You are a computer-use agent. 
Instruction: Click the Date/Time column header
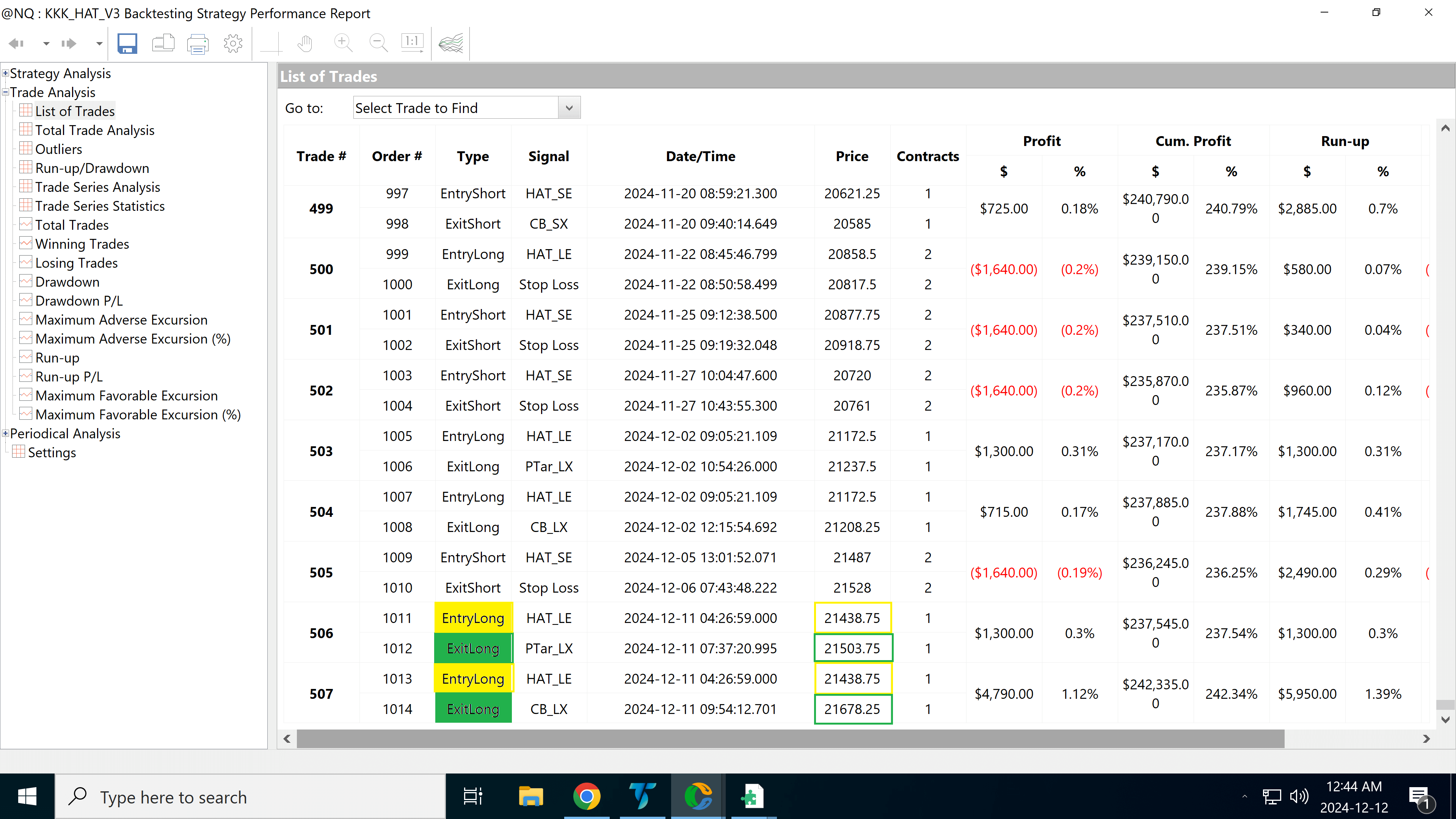700,156
